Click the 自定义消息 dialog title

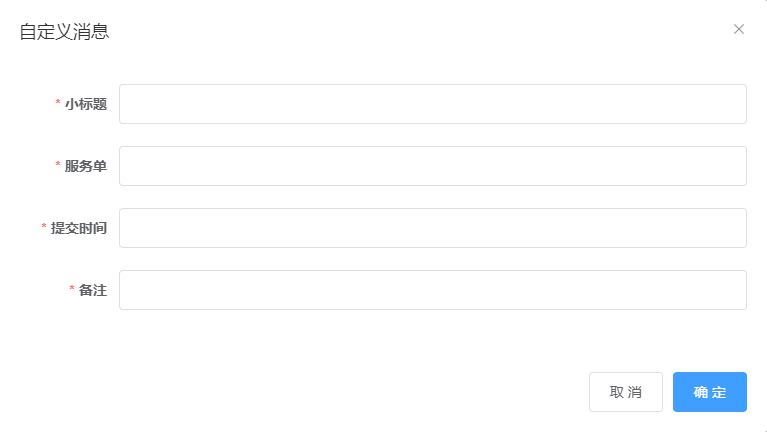coord(65,31)
